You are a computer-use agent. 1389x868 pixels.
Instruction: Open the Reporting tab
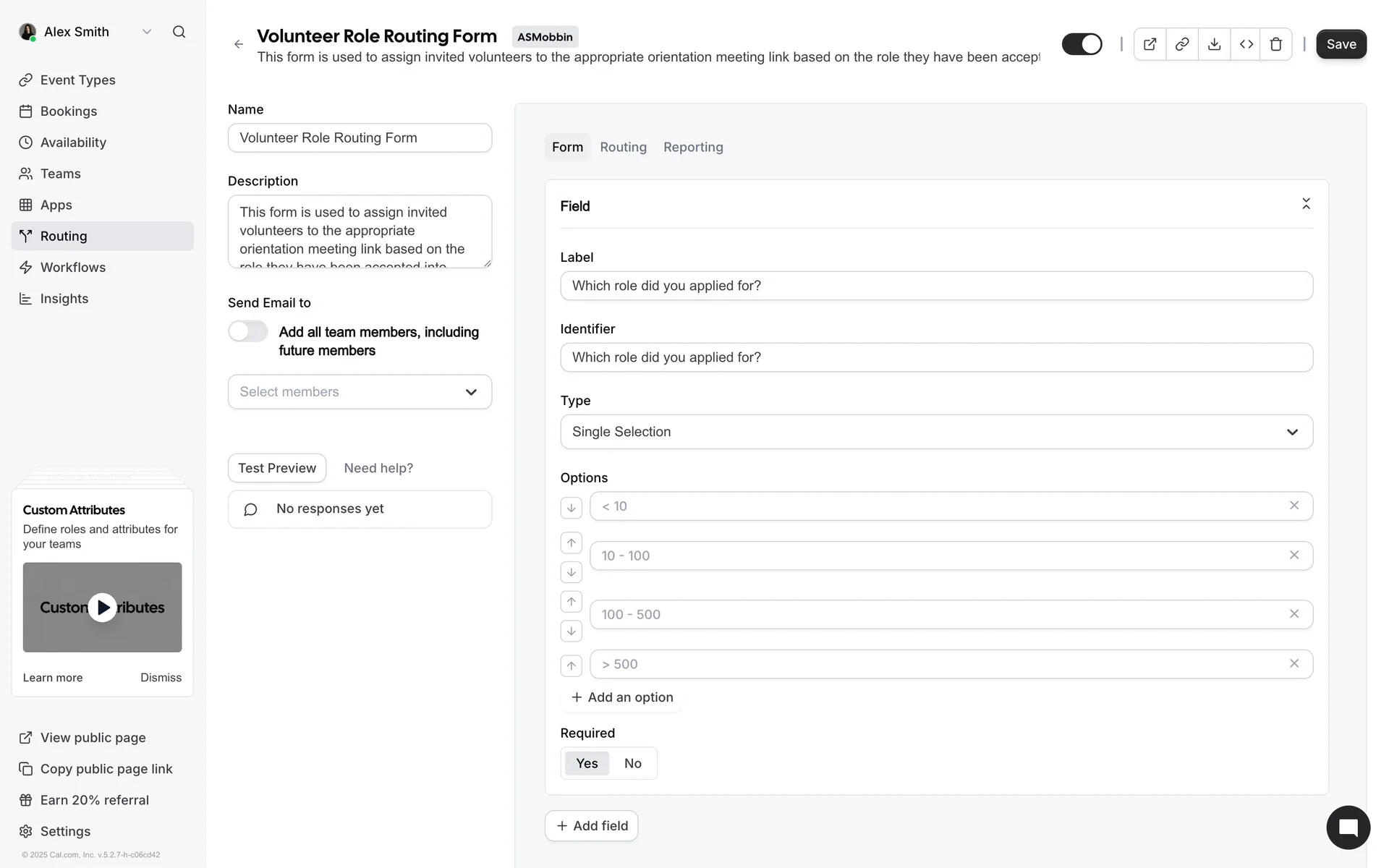pos(692,147)
